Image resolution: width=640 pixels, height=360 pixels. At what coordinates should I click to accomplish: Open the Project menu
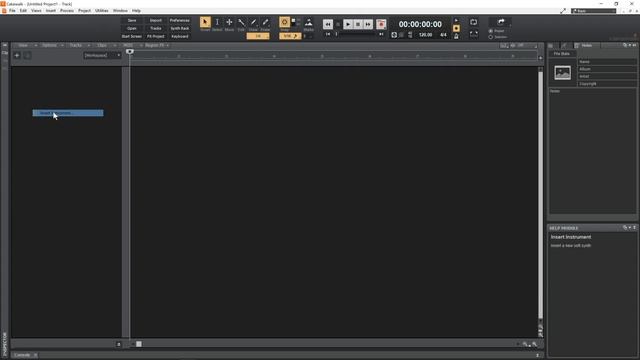point(84,11)
